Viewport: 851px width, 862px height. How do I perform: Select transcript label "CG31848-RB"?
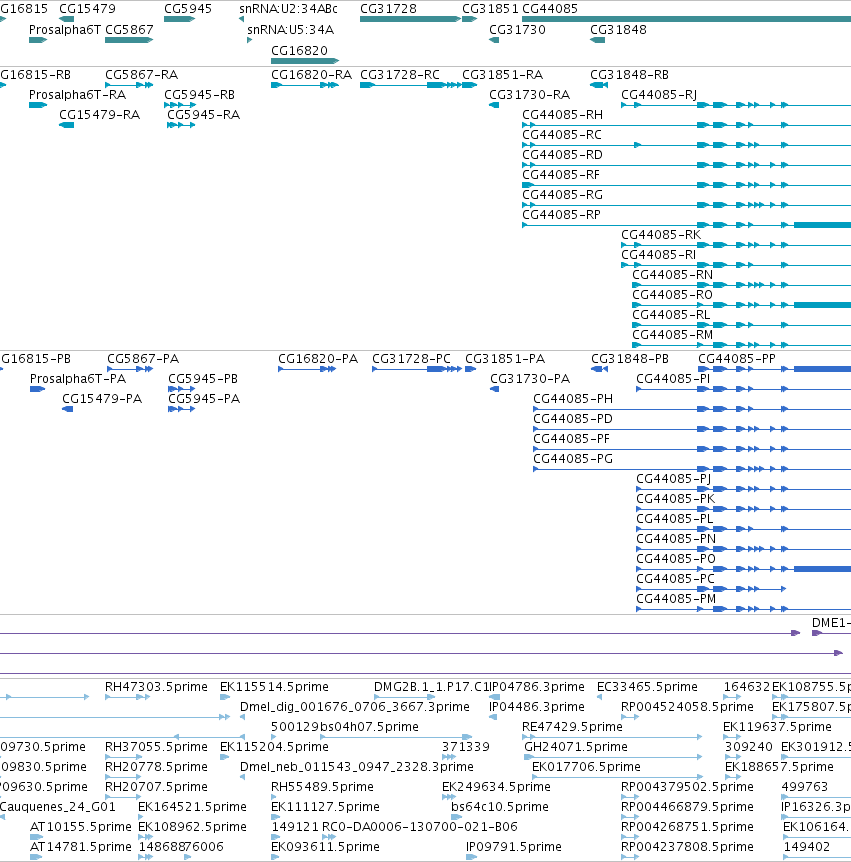point(629,75)
